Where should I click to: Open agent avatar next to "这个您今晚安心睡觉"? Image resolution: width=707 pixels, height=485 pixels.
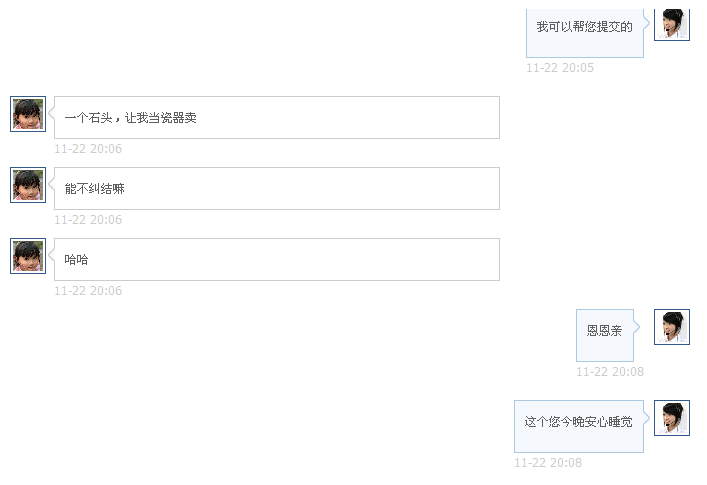671,418
